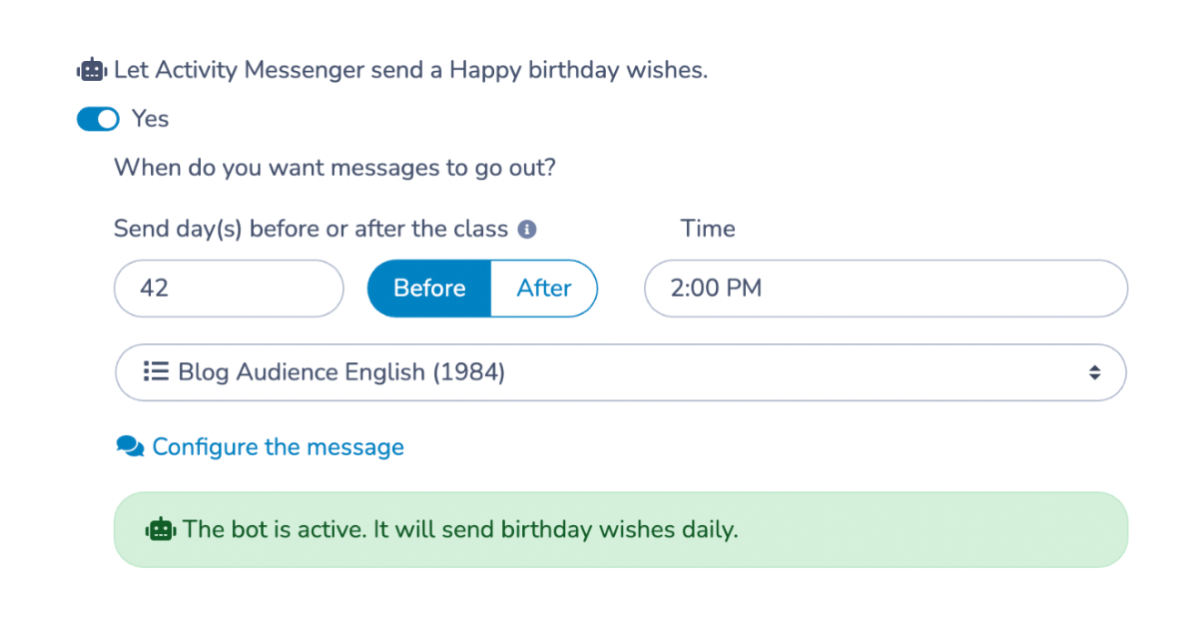Select the Before option
Viewport: 1200px width, 633px height.
coord(429,288)
